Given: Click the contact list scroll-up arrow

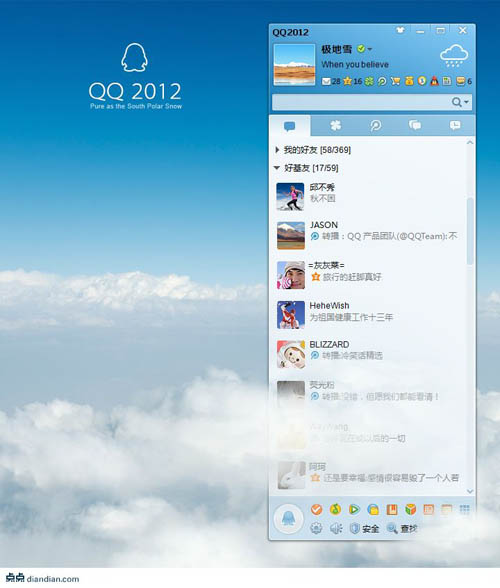Looking at the screenshot, I should [x=470, y=142].
